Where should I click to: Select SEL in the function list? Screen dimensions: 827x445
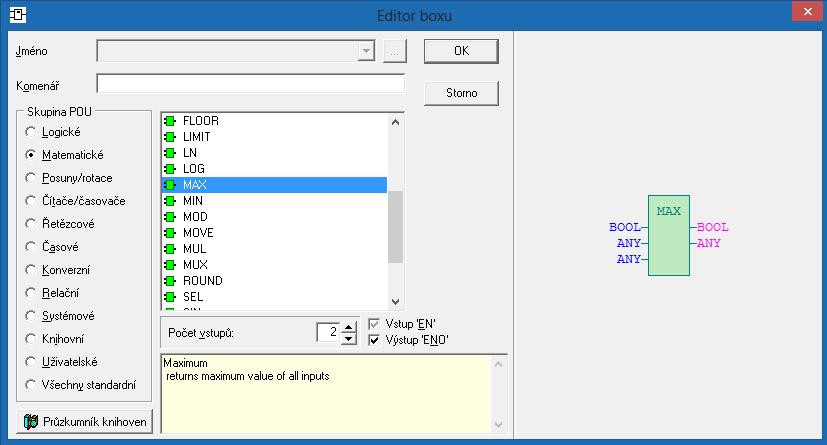[x=274, y=297]
